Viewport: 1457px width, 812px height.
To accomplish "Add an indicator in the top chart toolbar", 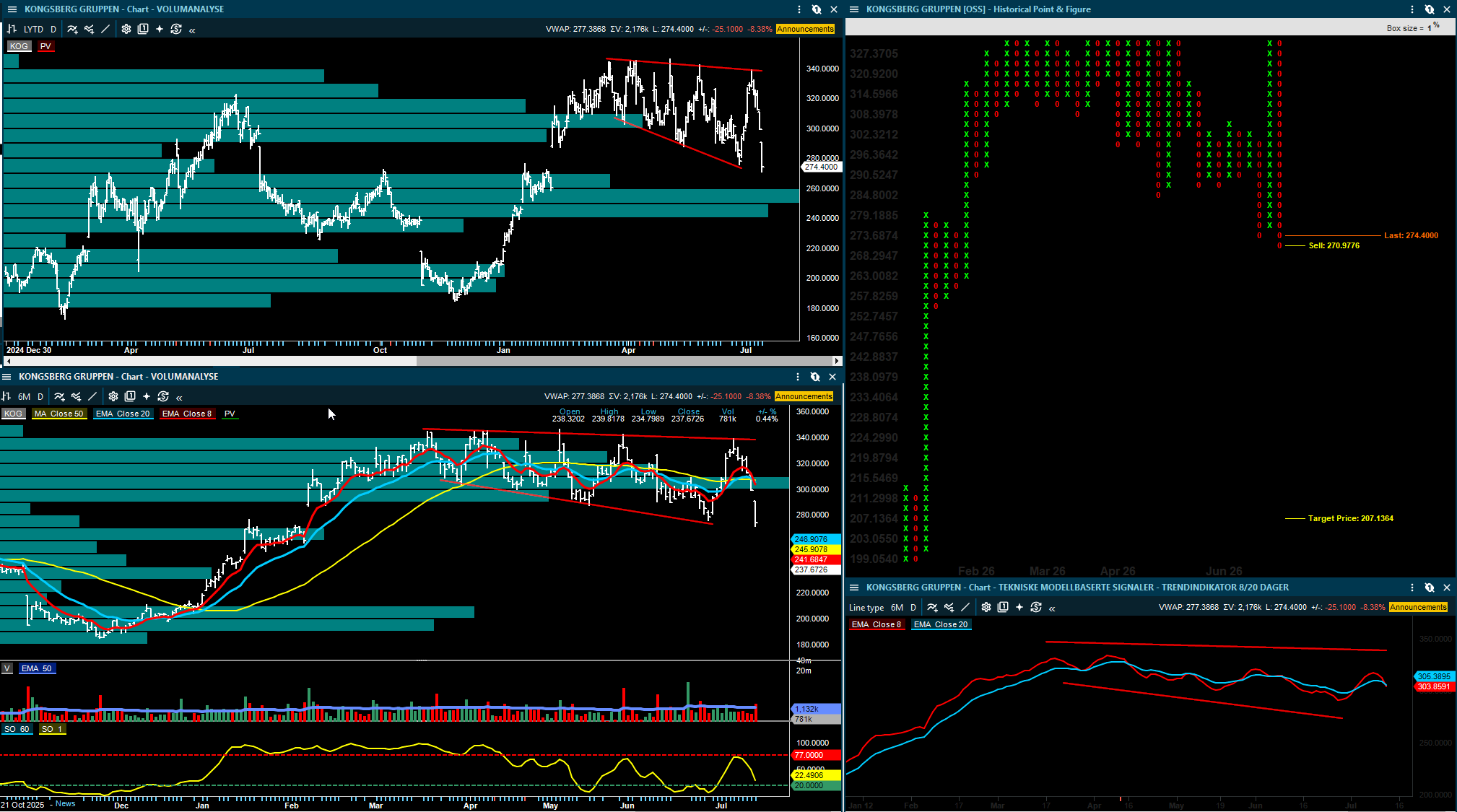I will 72,30.
